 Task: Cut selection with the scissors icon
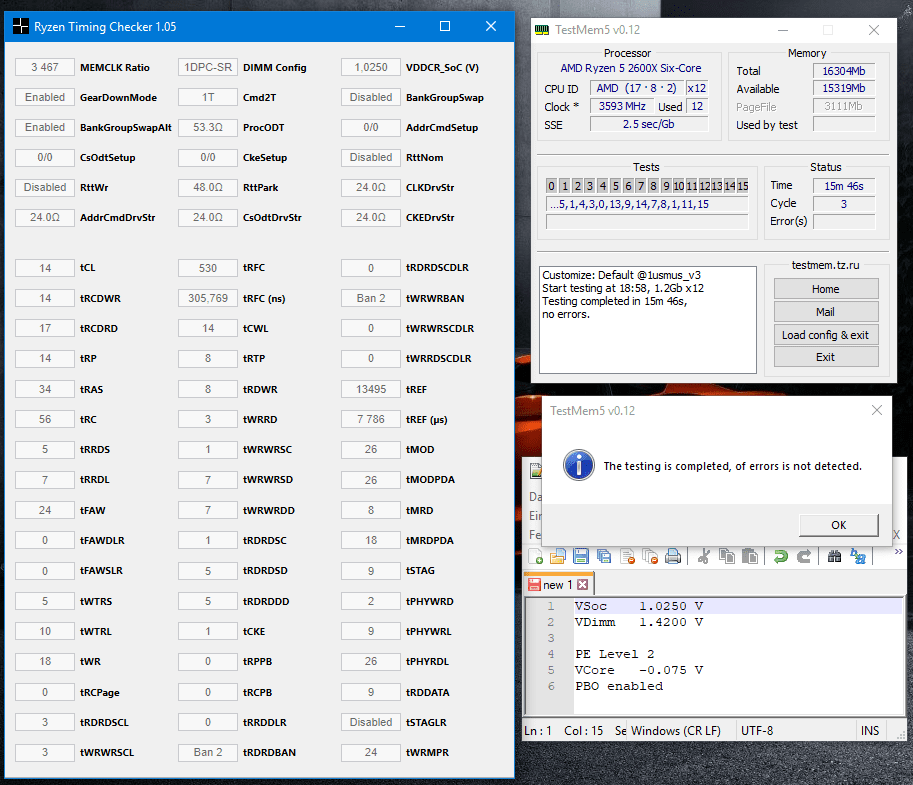tap(703, 557)
